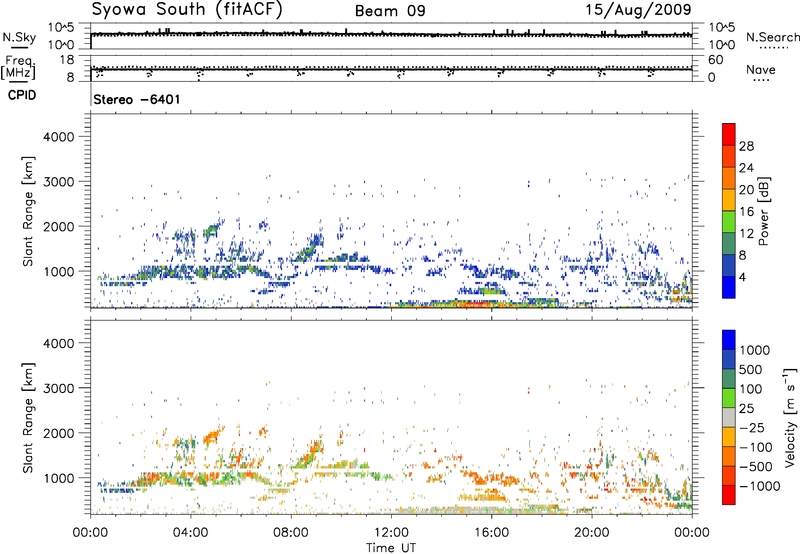Click the '2000' tick on power panel
Image resolution: width=800 pixels, height=554 pixels.
click(59, 226)
